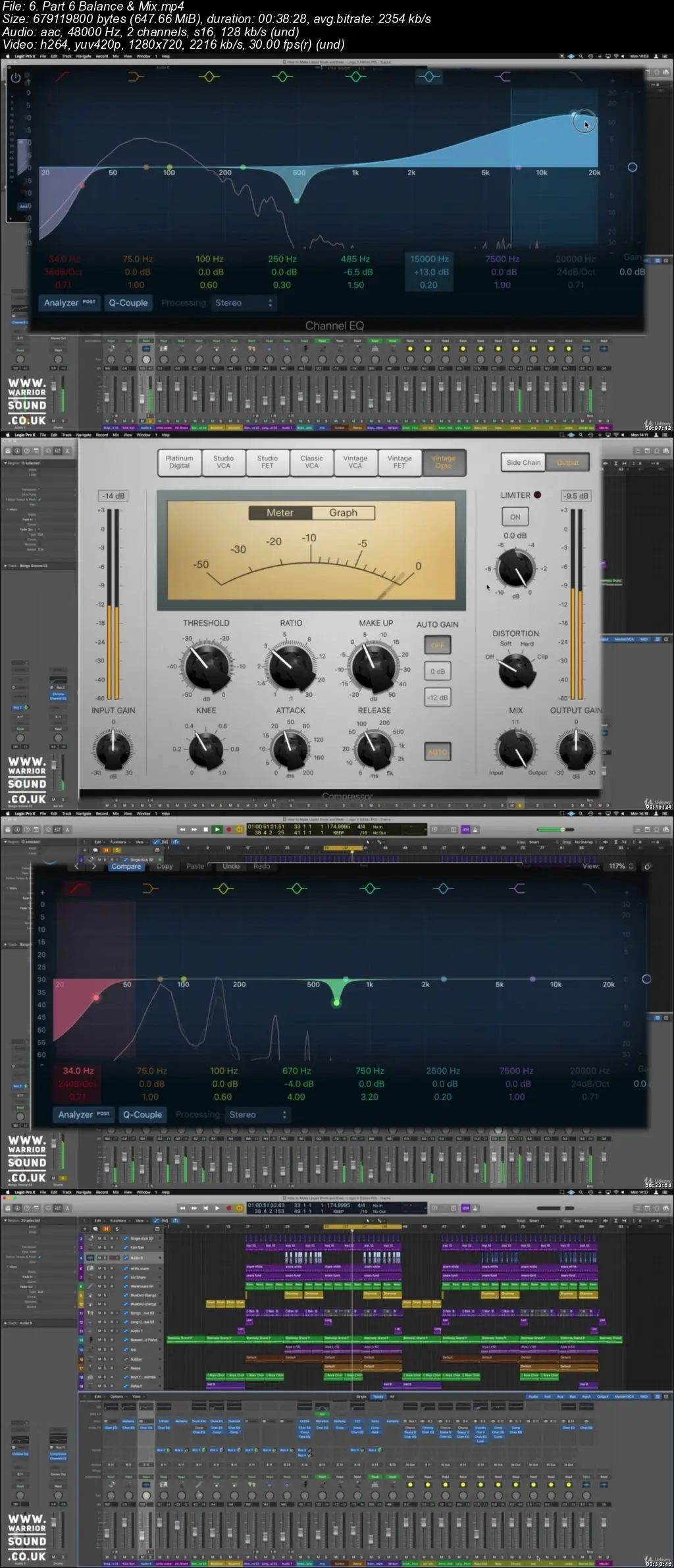
Task: Click the yellow Cycle button in fourth frame transport
Action: coord(239,1208)
